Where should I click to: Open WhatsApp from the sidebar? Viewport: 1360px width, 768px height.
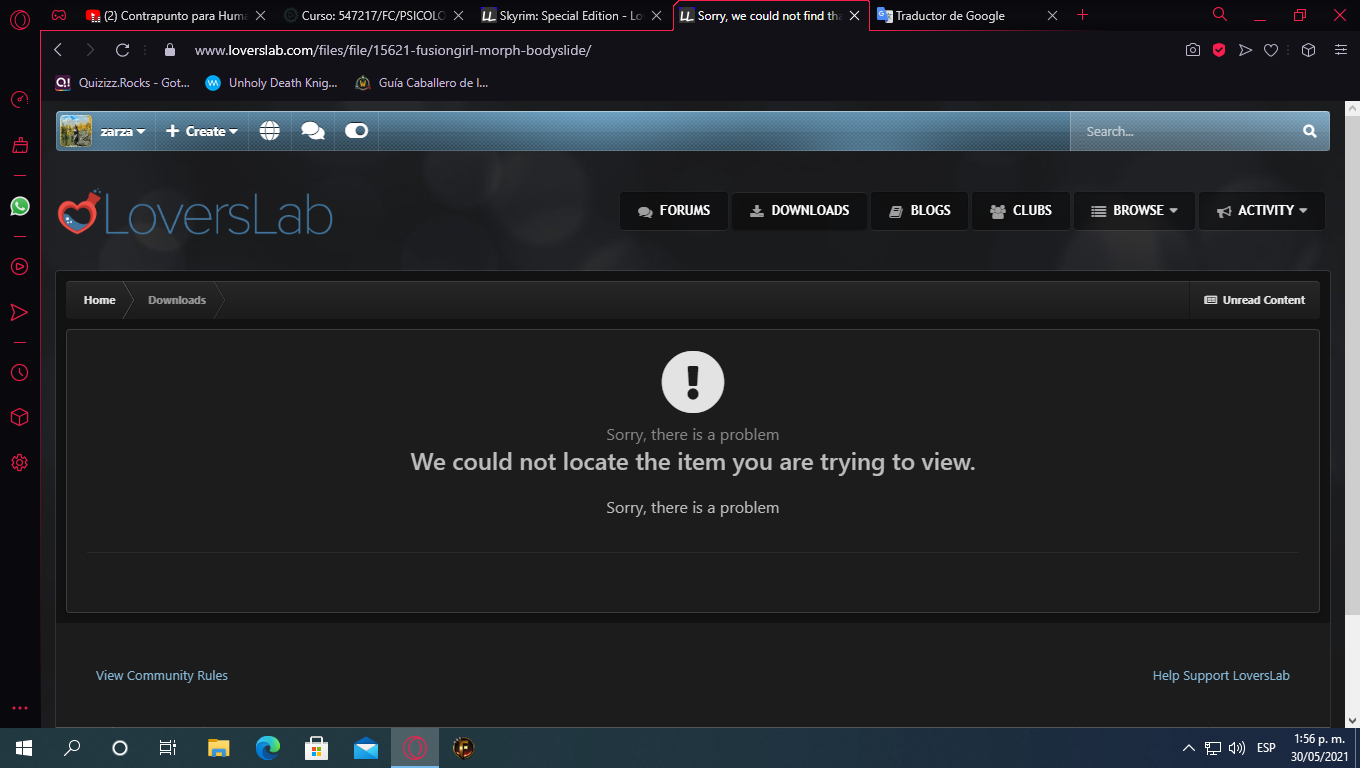click(x=19, y=206)
